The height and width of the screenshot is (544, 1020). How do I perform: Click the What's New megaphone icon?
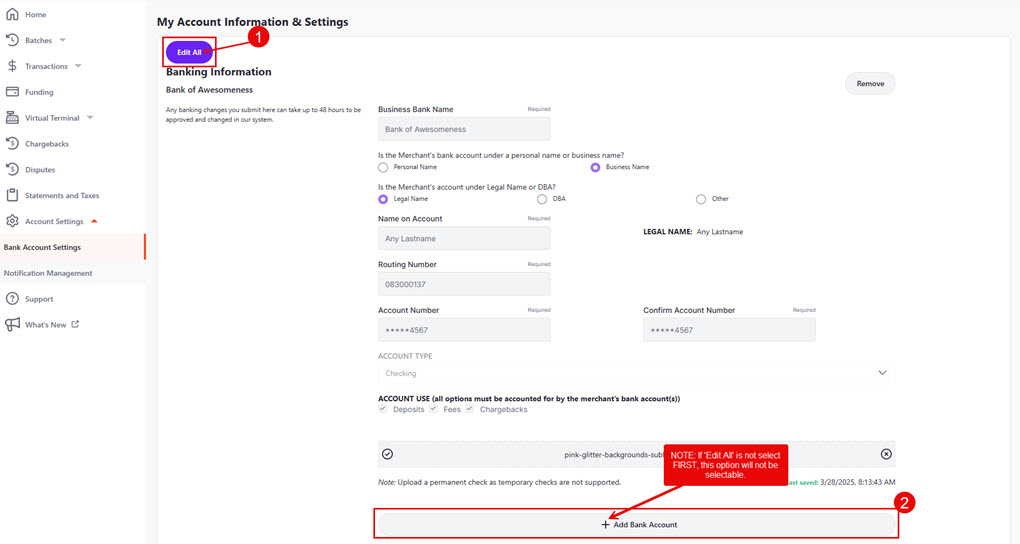pyautogui.click(x=13, y=325)
